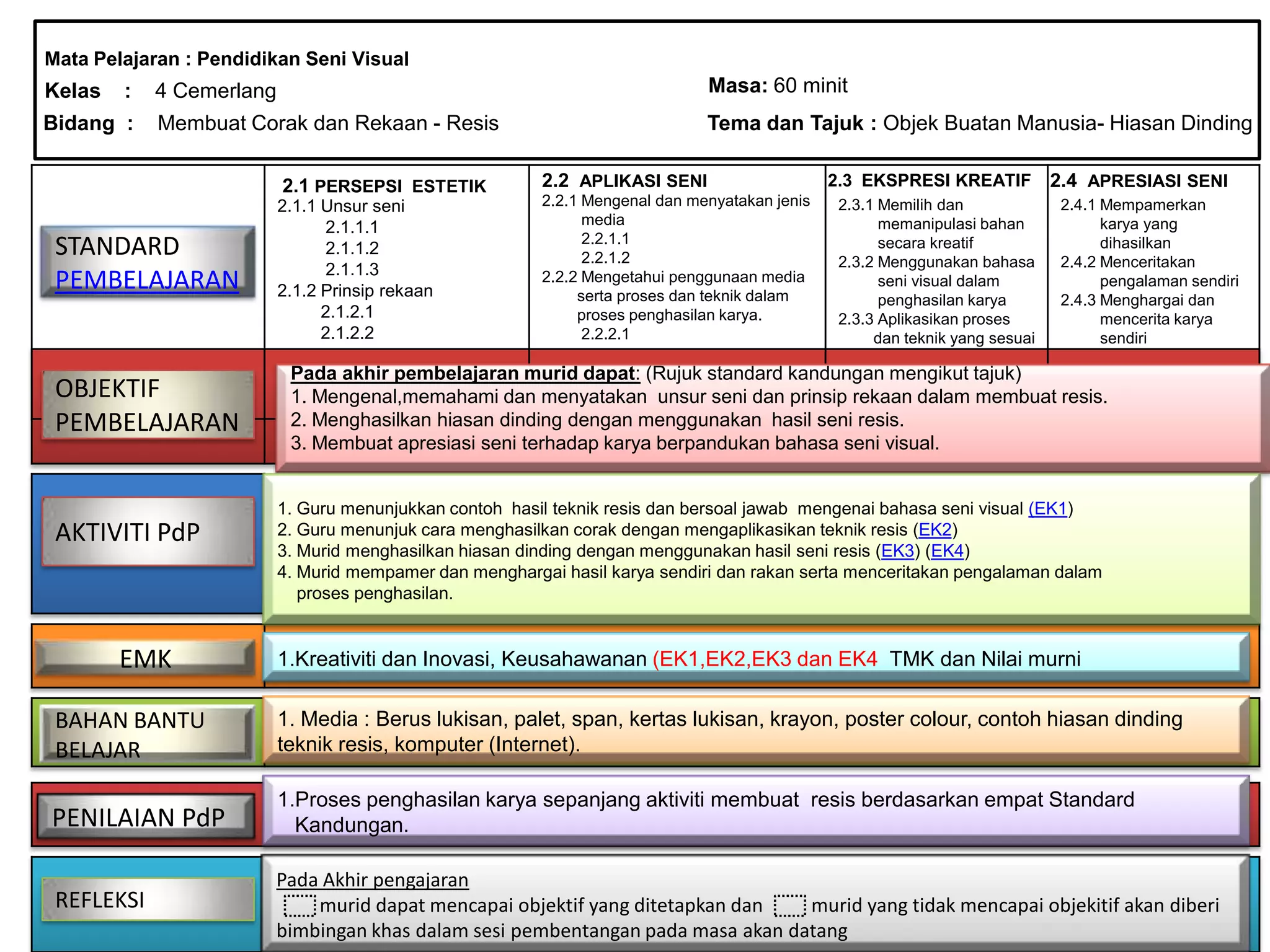
Task: Click the EK4 hyperlink
Action: click(x=947, y=551)
